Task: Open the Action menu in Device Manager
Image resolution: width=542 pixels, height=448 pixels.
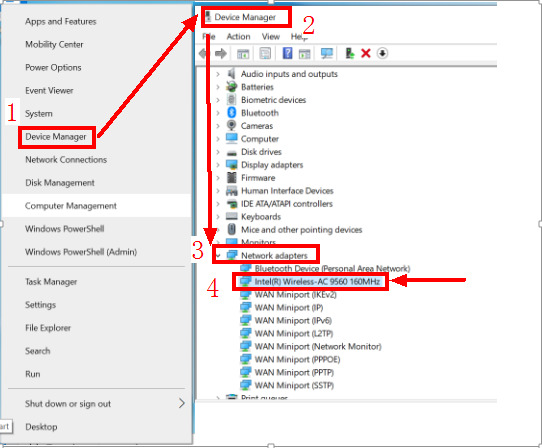Action: pos(239,36)
